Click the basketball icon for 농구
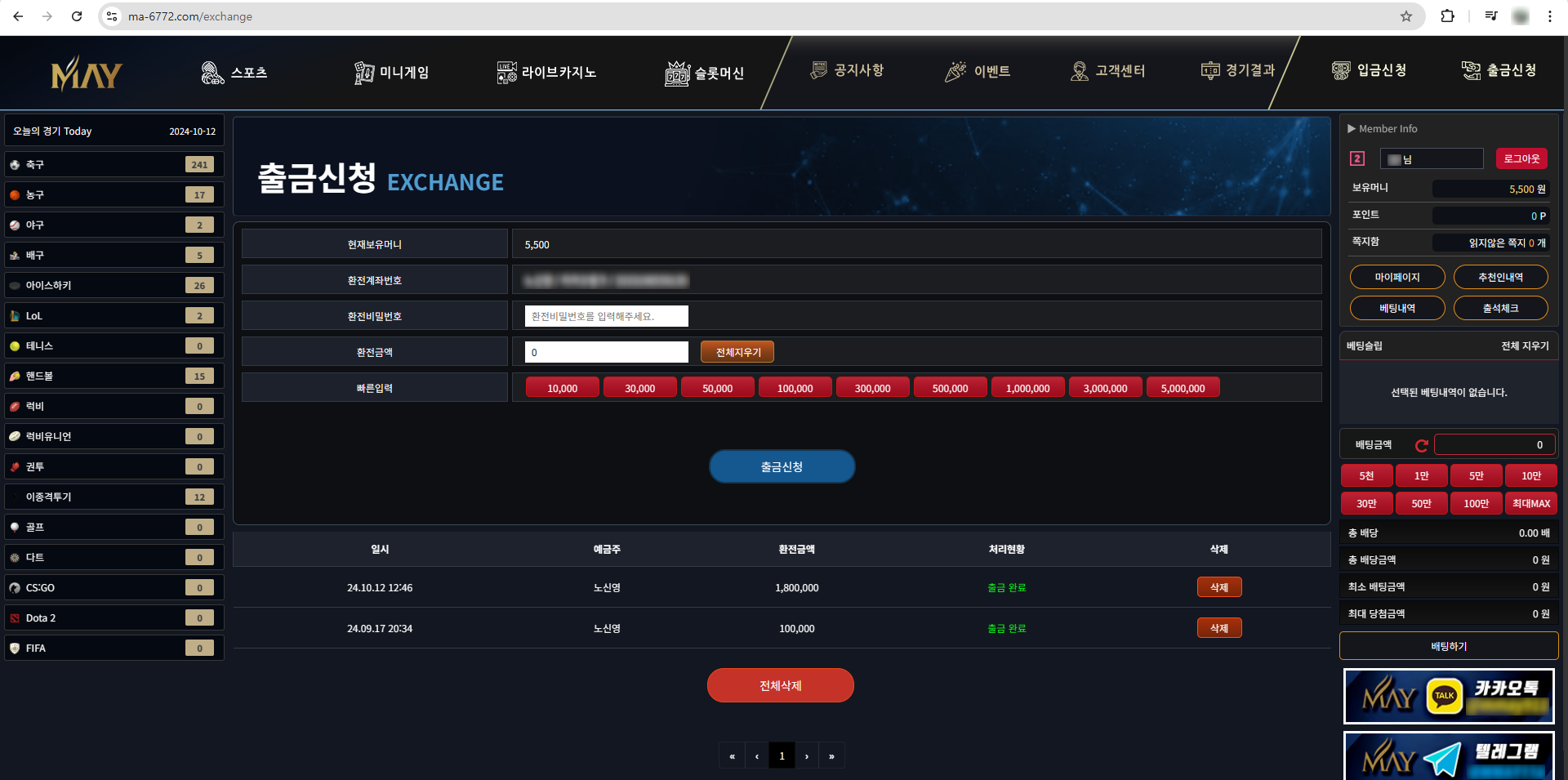Screen dimensions: 1568x780 (x=15, y=195)
